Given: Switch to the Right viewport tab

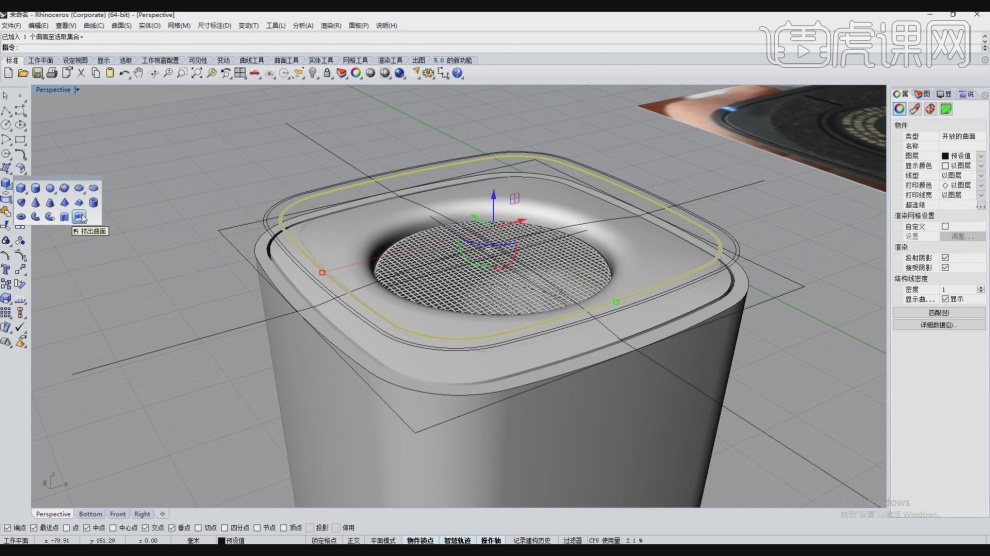Looking at the screenshot, I should (142, 514).
